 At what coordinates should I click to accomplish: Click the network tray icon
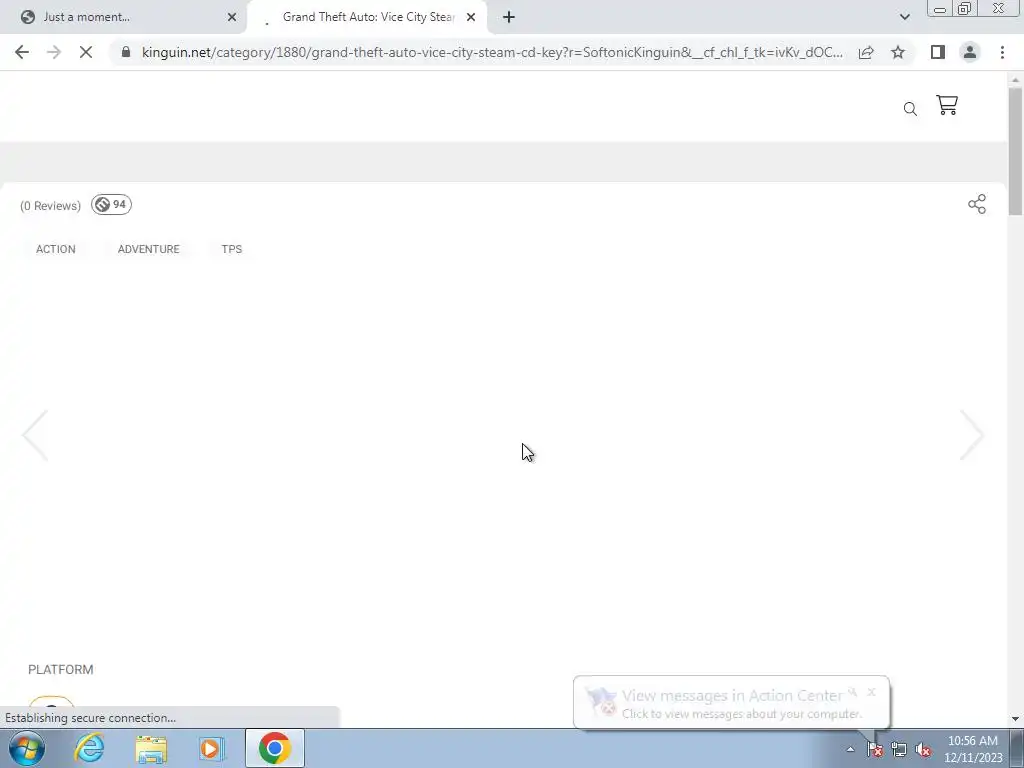pyautogui.click(x=899, y=750)
